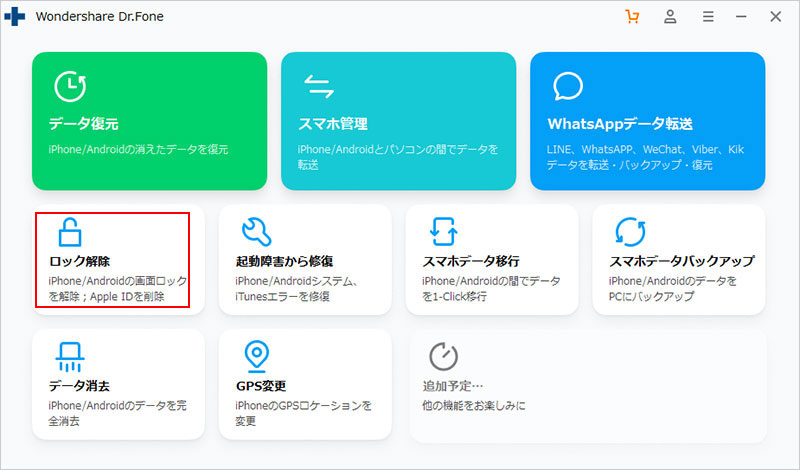Image resolution: width=800 pixels, height=470 pixels.
Task: Click 'iTunesエラーを修復' description text
Action: click(282, 296)
